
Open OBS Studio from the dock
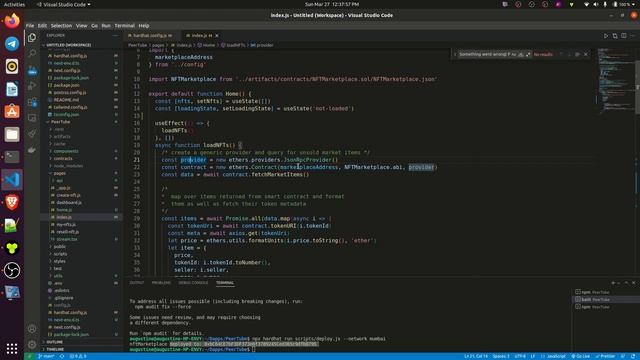tap(12, 270)
